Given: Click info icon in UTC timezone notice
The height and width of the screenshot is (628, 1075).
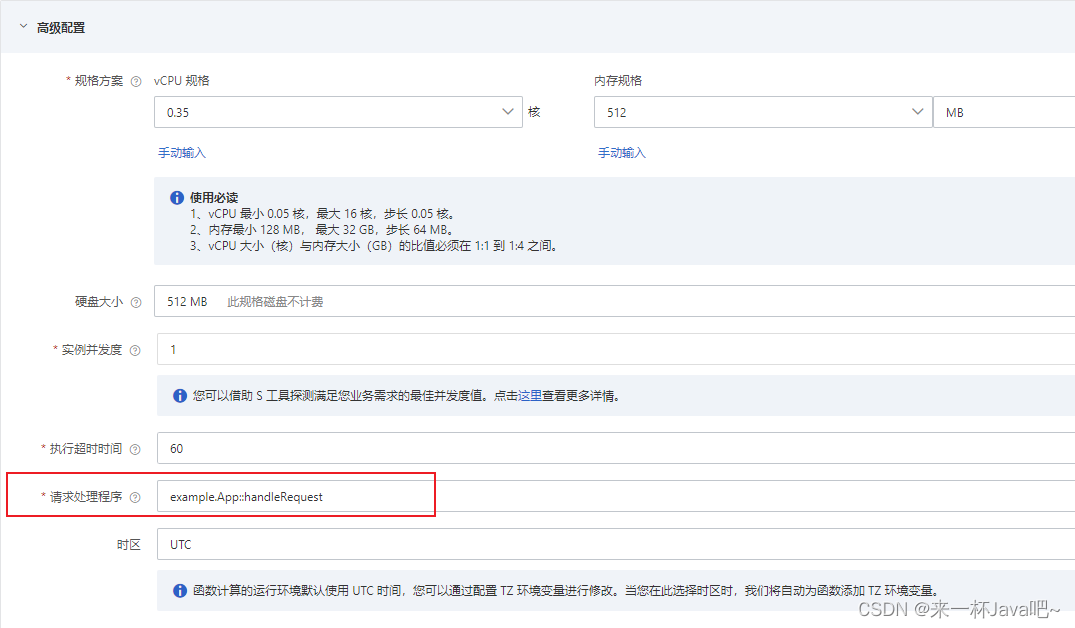Looking at the screenshot, I should click(180, 590).
